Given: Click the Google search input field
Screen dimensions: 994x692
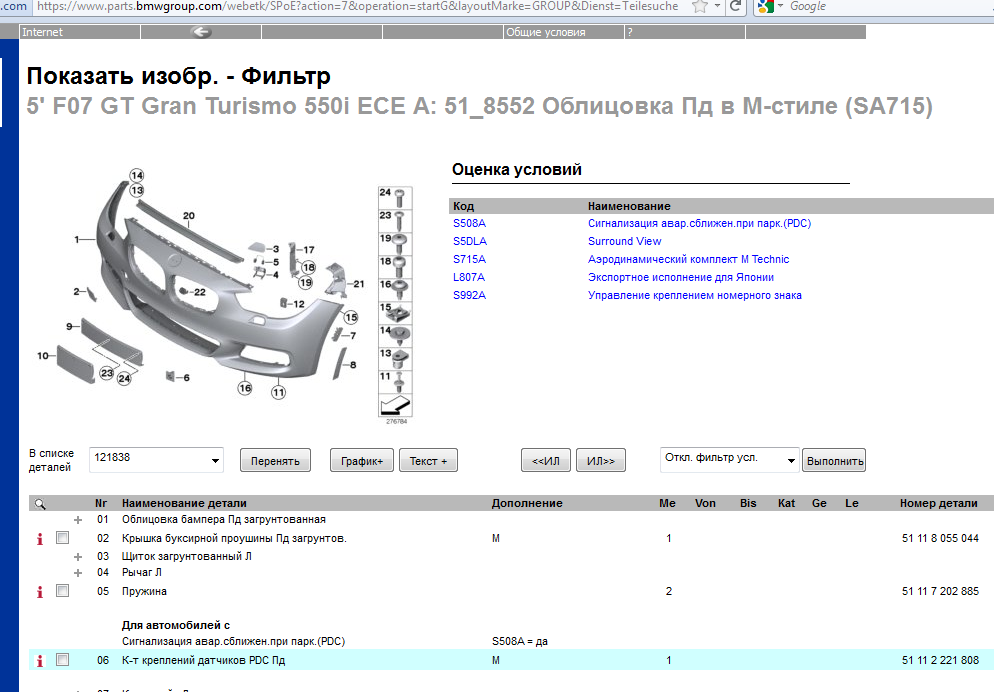Looking at the screenshot, I should point(888,6).
